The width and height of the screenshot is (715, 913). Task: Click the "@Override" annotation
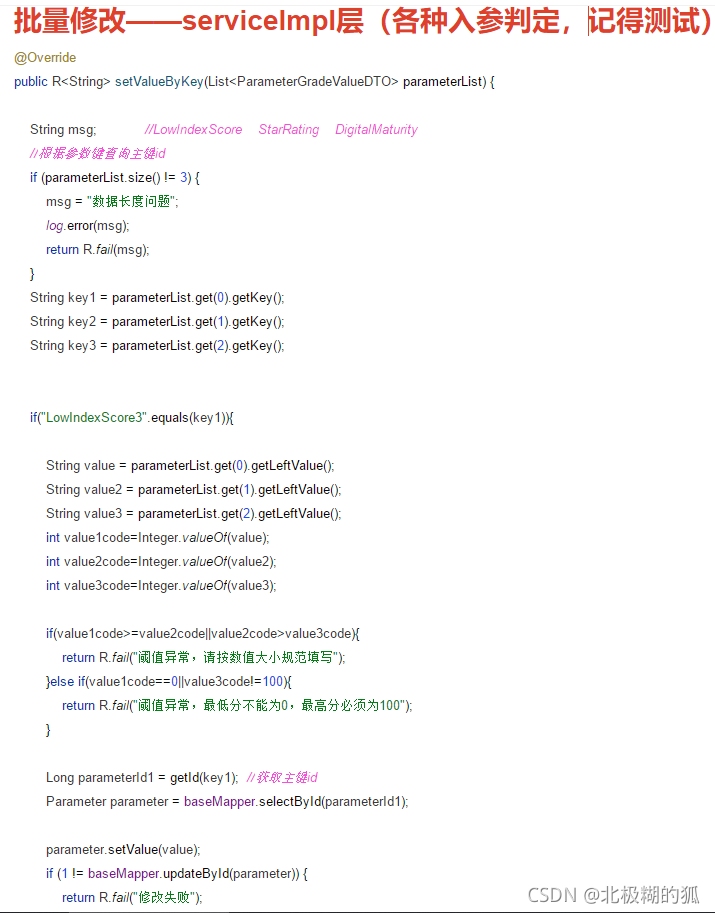coord(45,58)
